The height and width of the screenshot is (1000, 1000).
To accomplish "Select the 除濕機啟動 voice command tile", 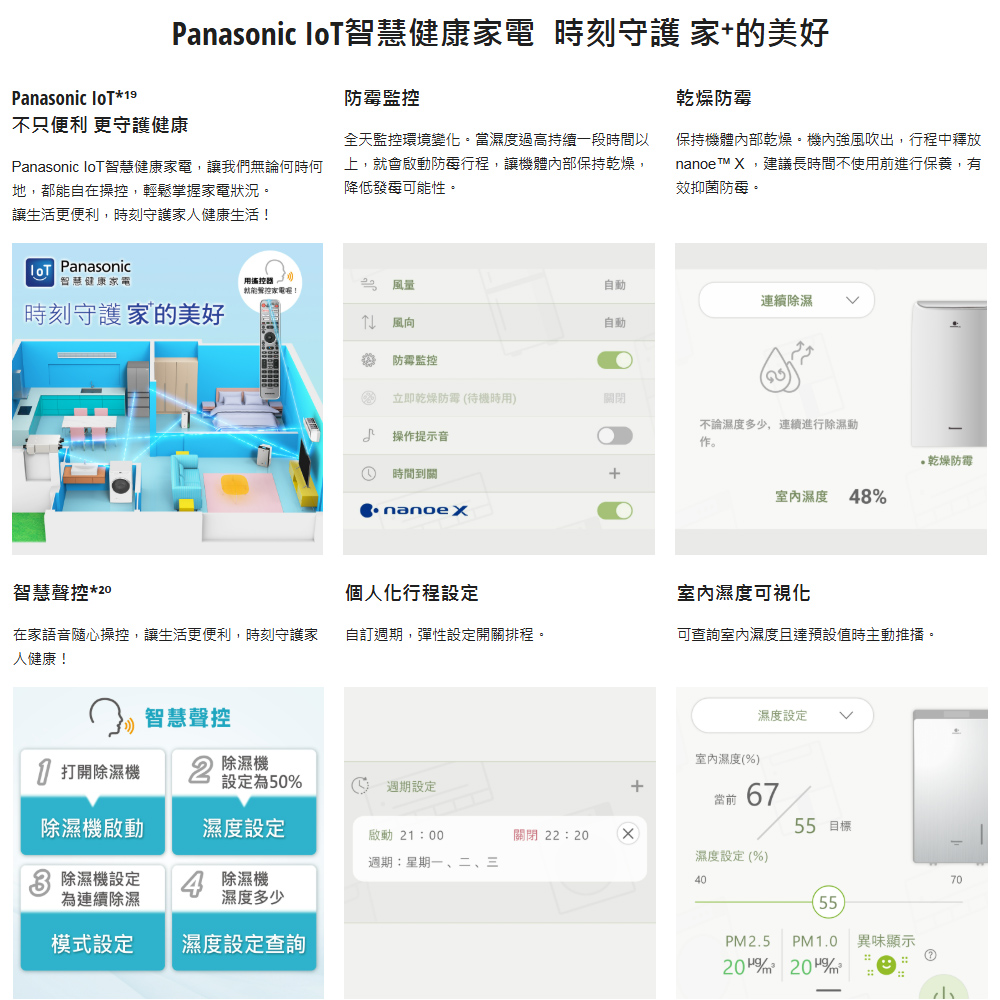I will pyautogui.click(x=92, y=827).
